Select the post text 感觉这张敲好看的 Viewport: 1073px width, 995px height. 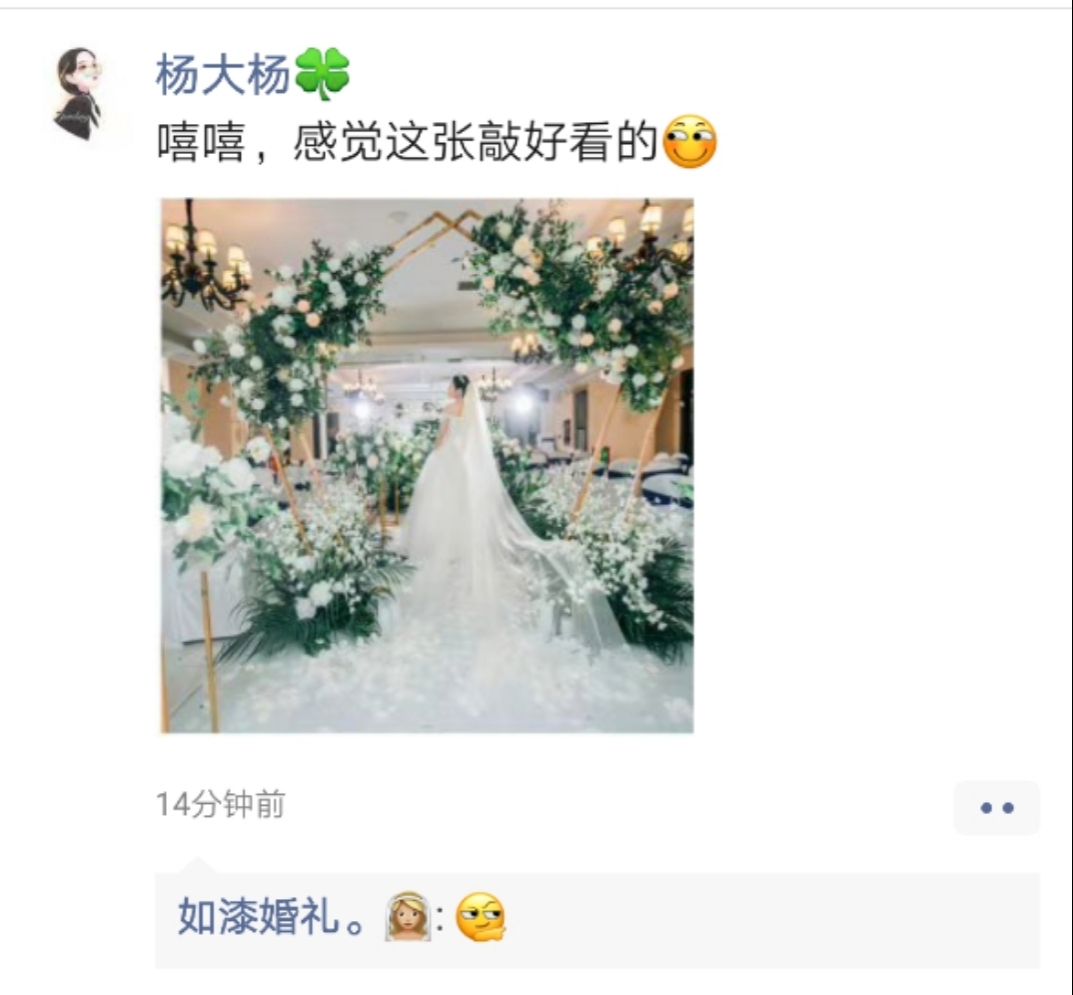(476, 142)
